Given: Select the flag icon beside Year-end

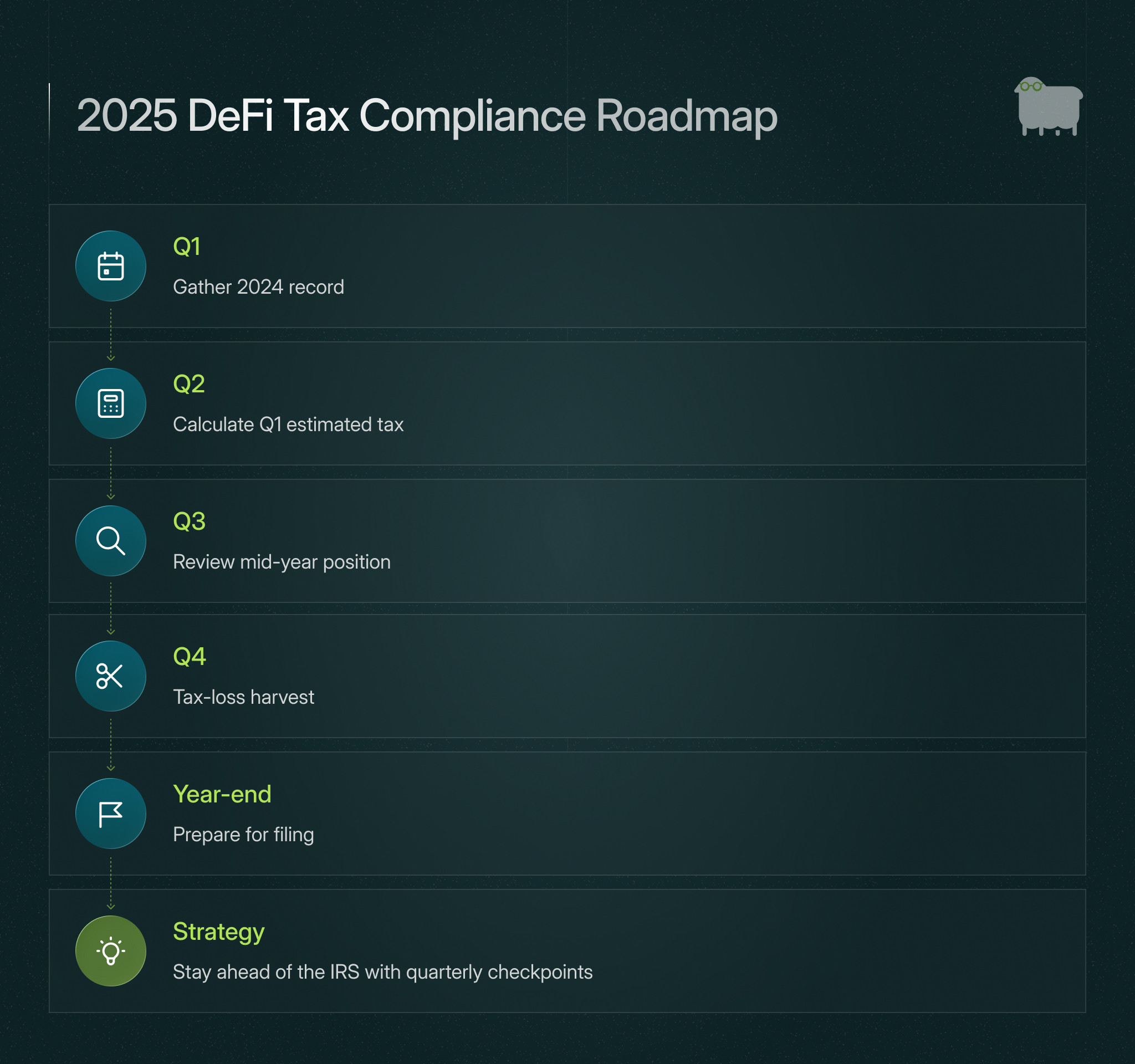Looking at the screenshot, I should [x=111, y=814].
